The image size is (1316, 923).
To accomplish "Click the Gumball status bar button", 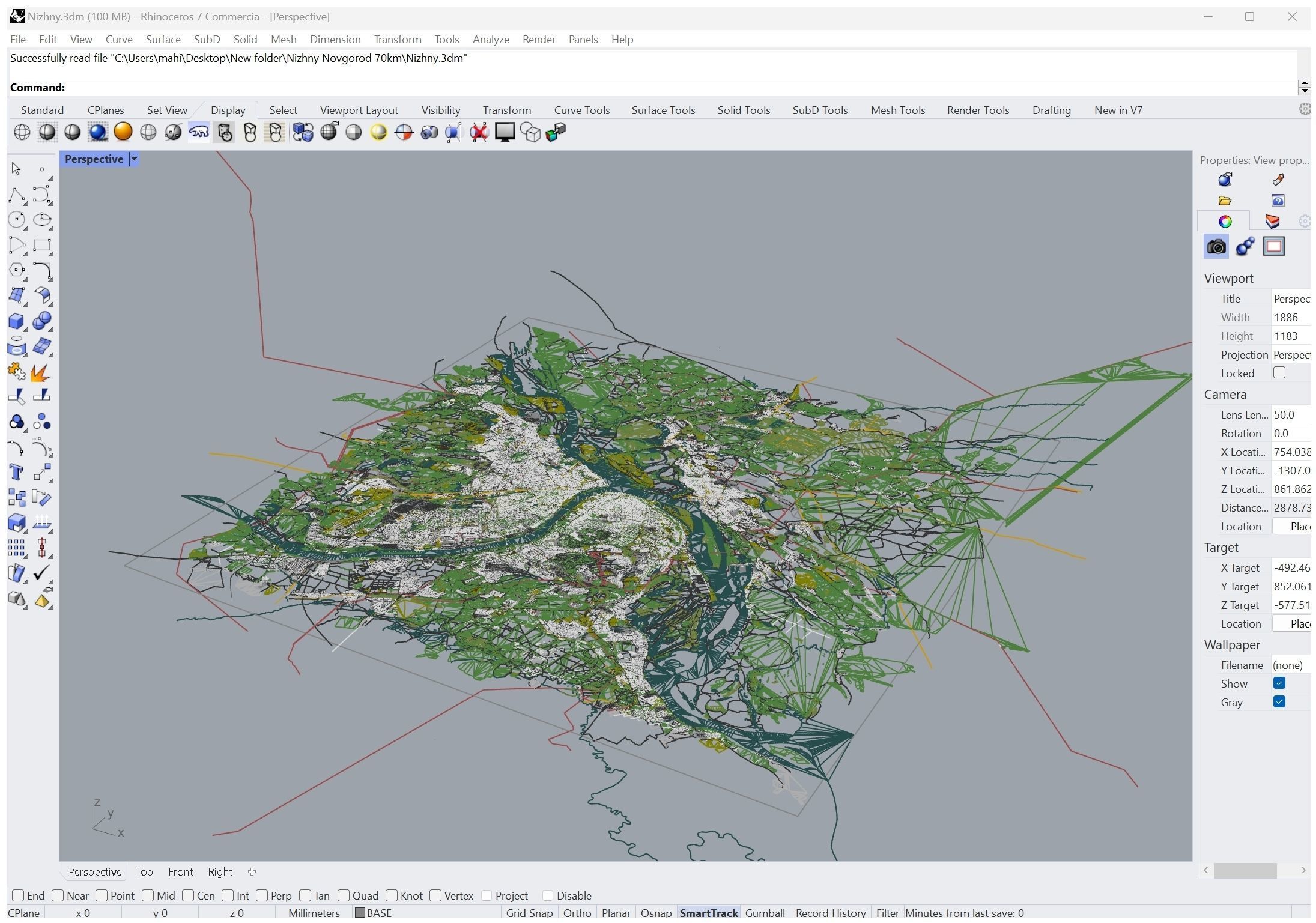I will pyautogui.click(x=765, y=913).
